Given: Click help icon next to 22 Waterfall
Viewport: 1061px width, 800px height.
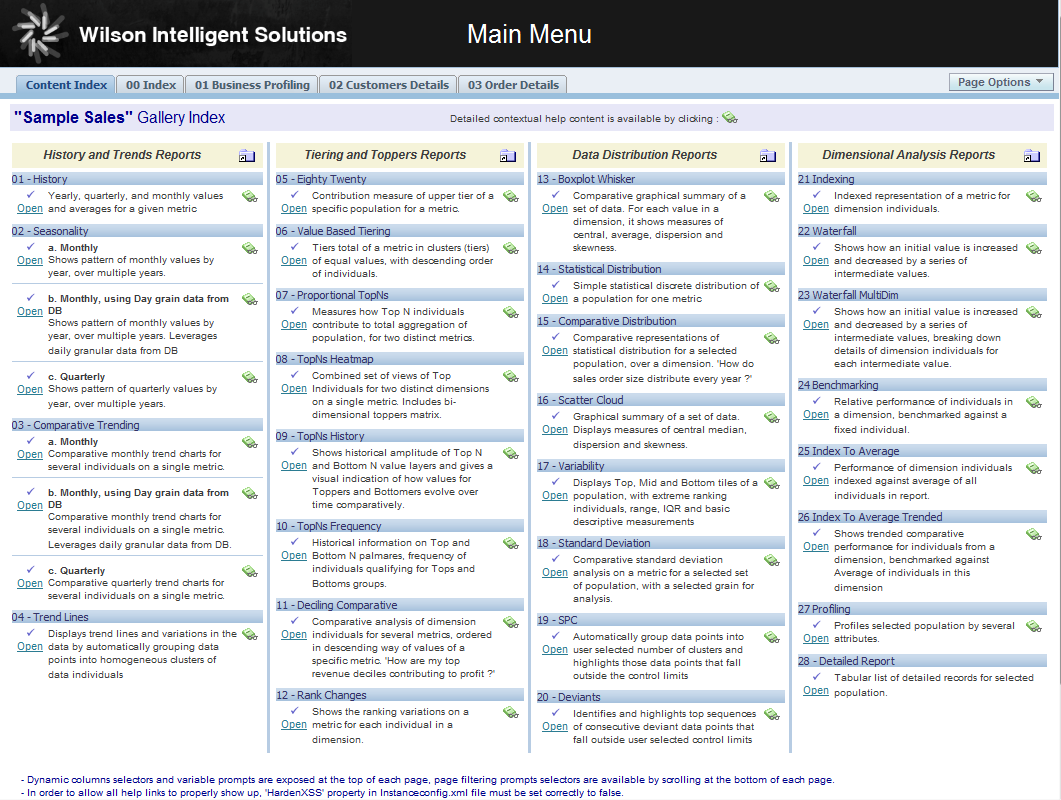Looking at the screenshot, I should pos(1033,249).
